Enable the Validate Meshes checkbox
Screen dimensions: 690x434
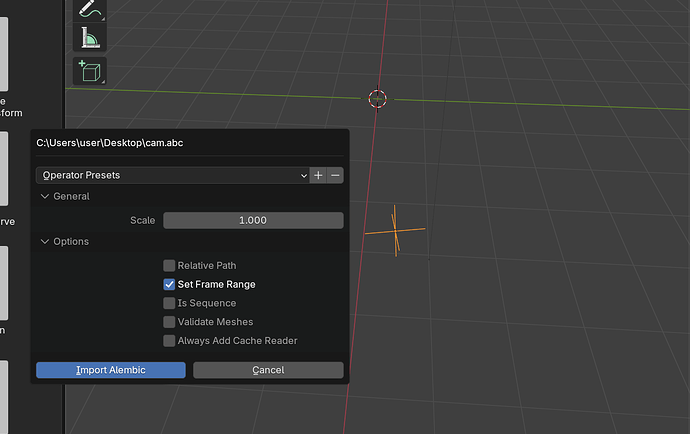tap(169, 322)
